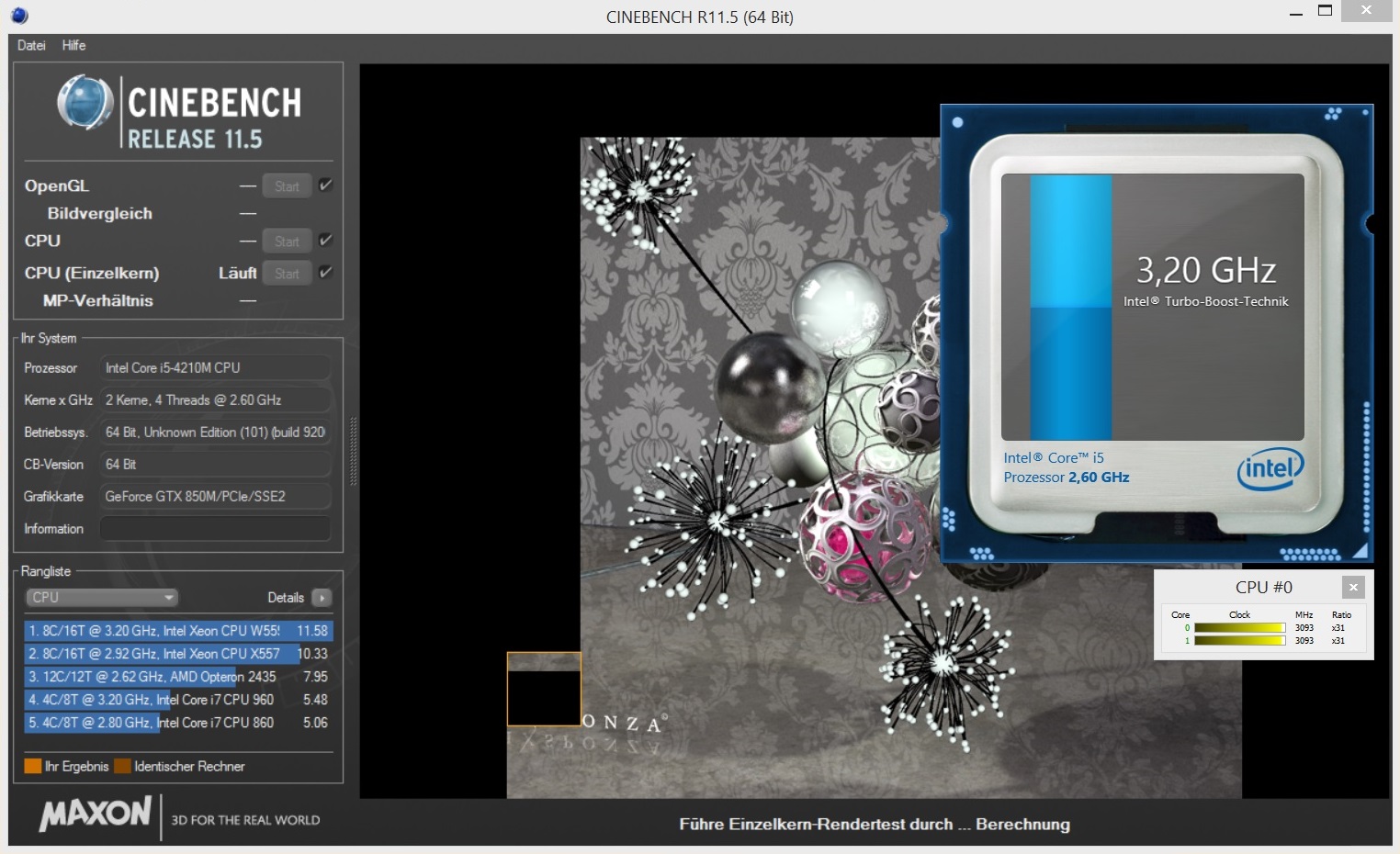Select ranking row Intel Core i7 CPU 860
1400x854 pixels.
click(178, 723)
